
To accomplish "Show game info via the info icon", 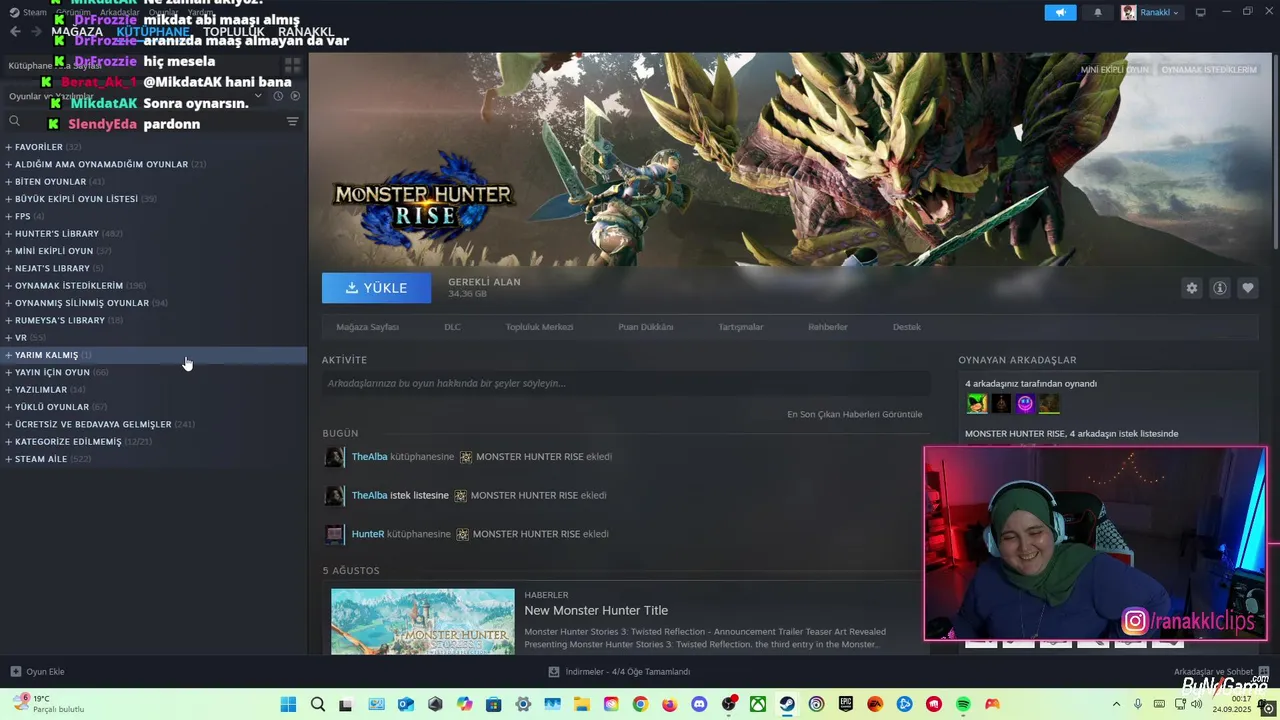I will pyautogui.click(x=1220, y=288).
